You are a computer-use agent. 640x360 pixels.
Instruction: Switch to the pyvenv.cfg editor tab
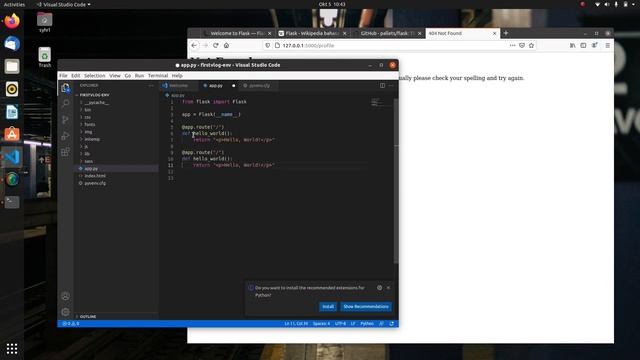tap(259, 86)
